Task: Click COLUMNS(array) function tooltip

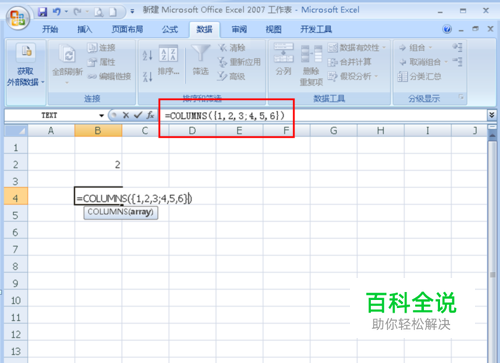Action: point(121,212)
